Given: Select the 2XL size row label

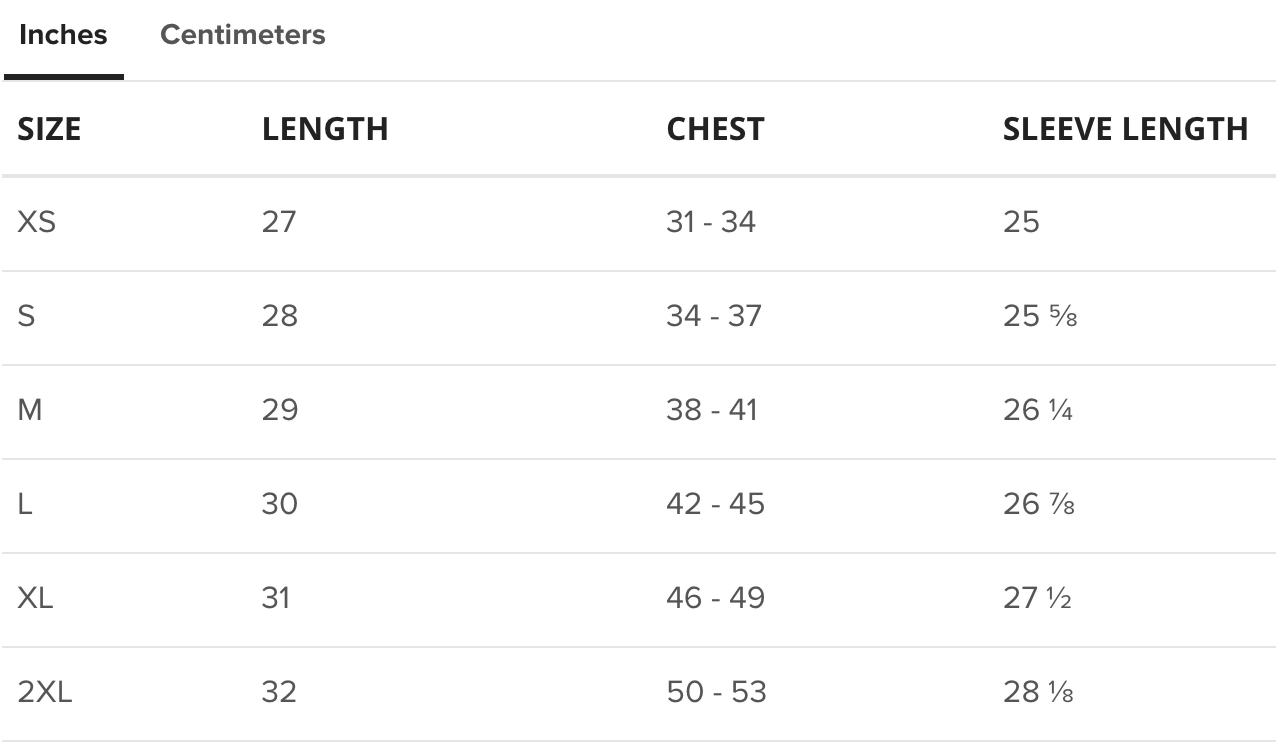Looking at the screenshot, I should click(45, 692).
